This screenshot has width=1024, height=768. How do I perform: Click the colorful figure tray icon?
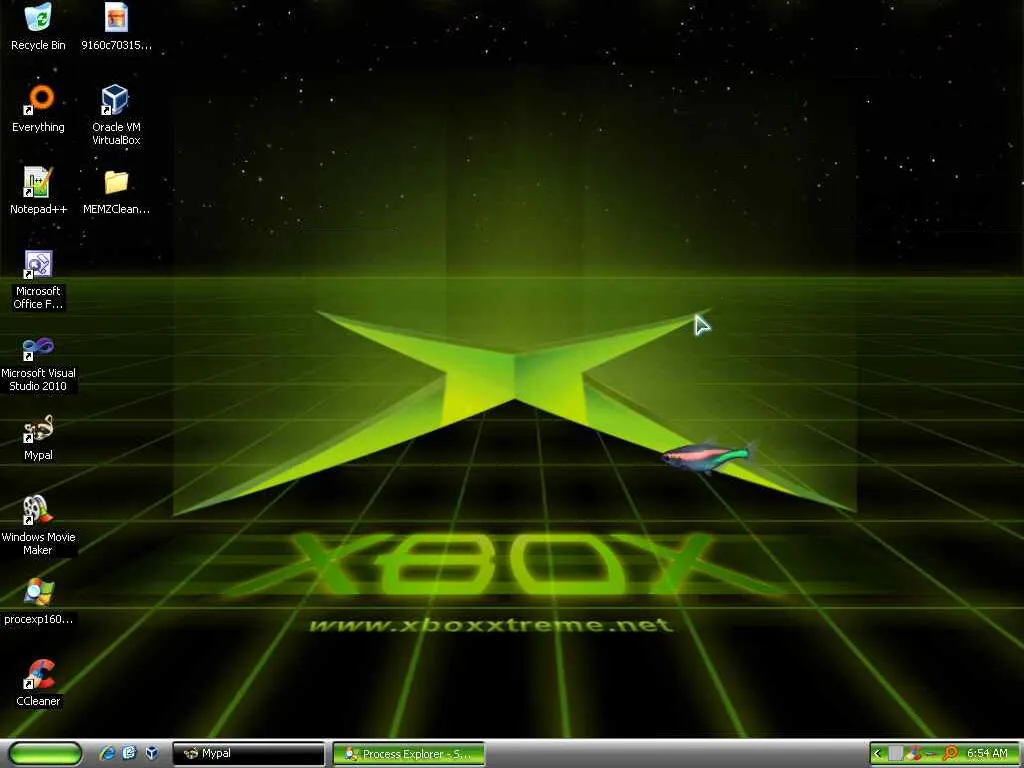click(x=914, y=753)
